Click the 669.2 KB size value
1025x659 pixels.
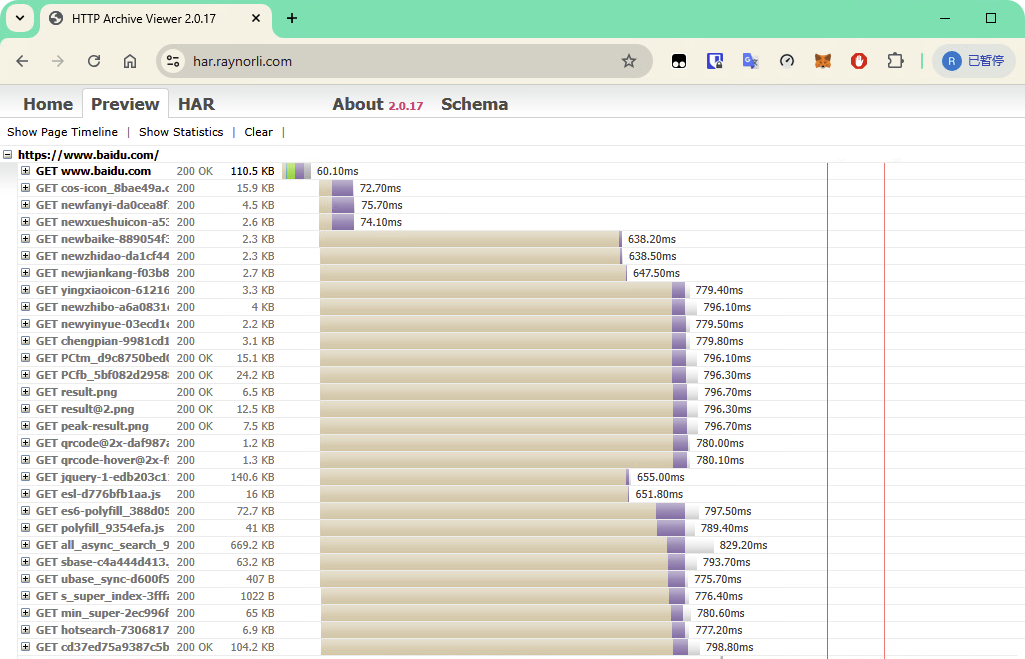coord(252,545)
